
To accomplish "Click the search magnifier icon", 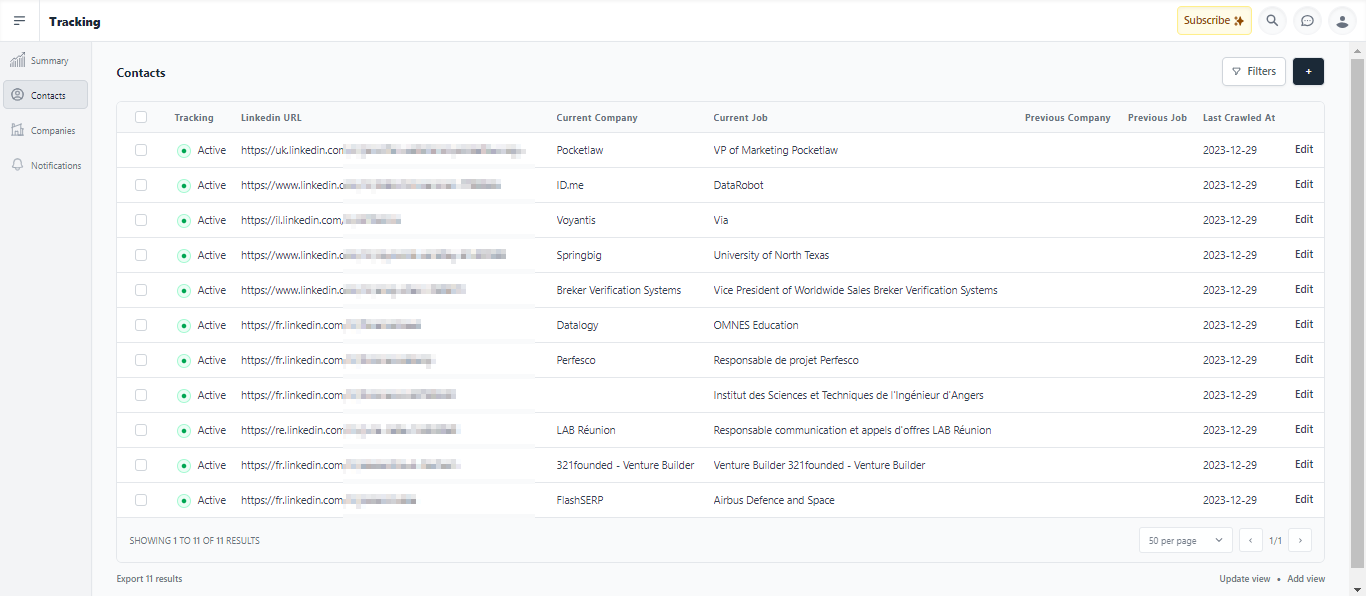I will click(1272, 21).
